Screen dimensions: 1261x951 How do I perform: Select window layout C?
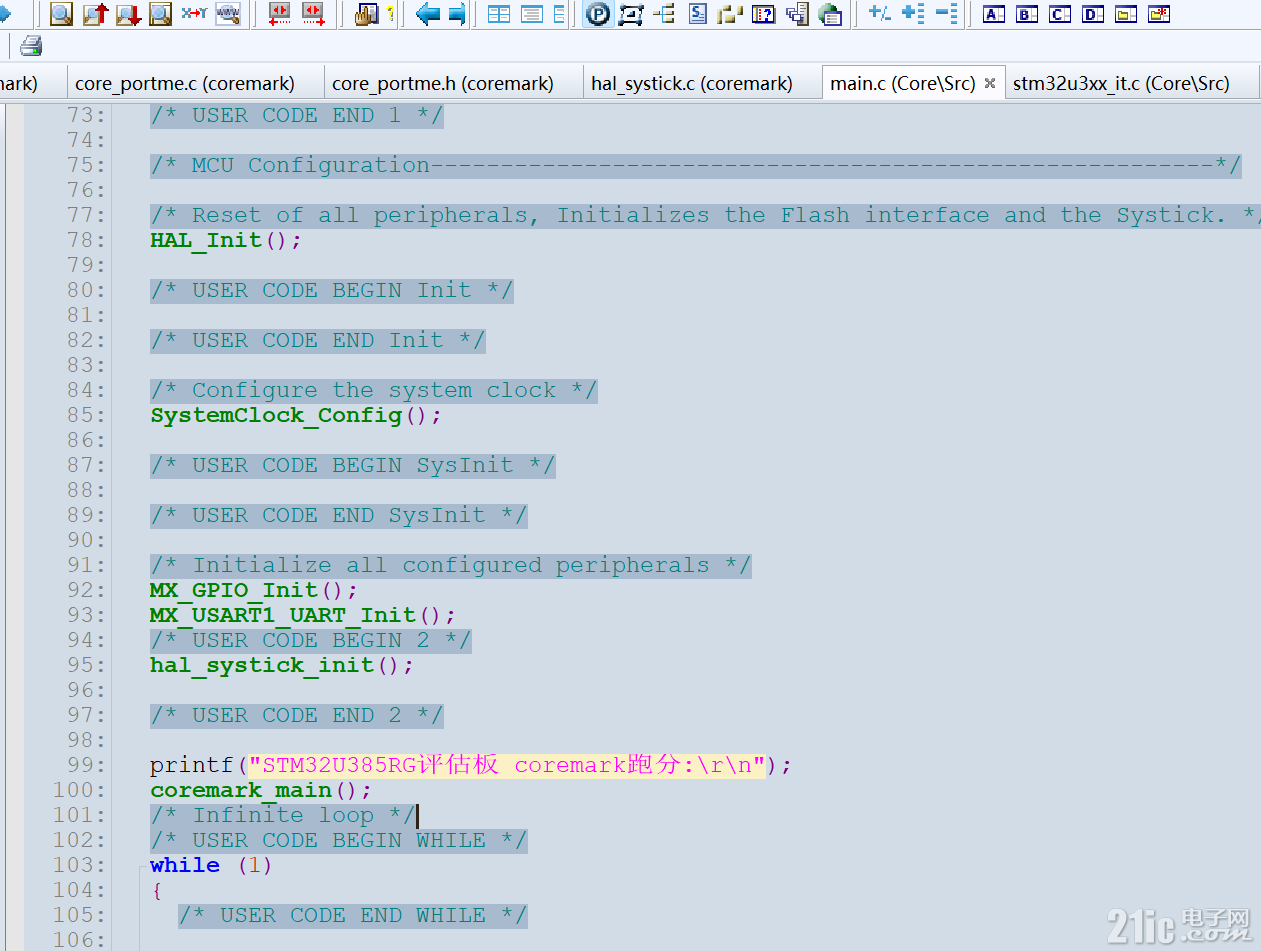[x=1060, y=14]
